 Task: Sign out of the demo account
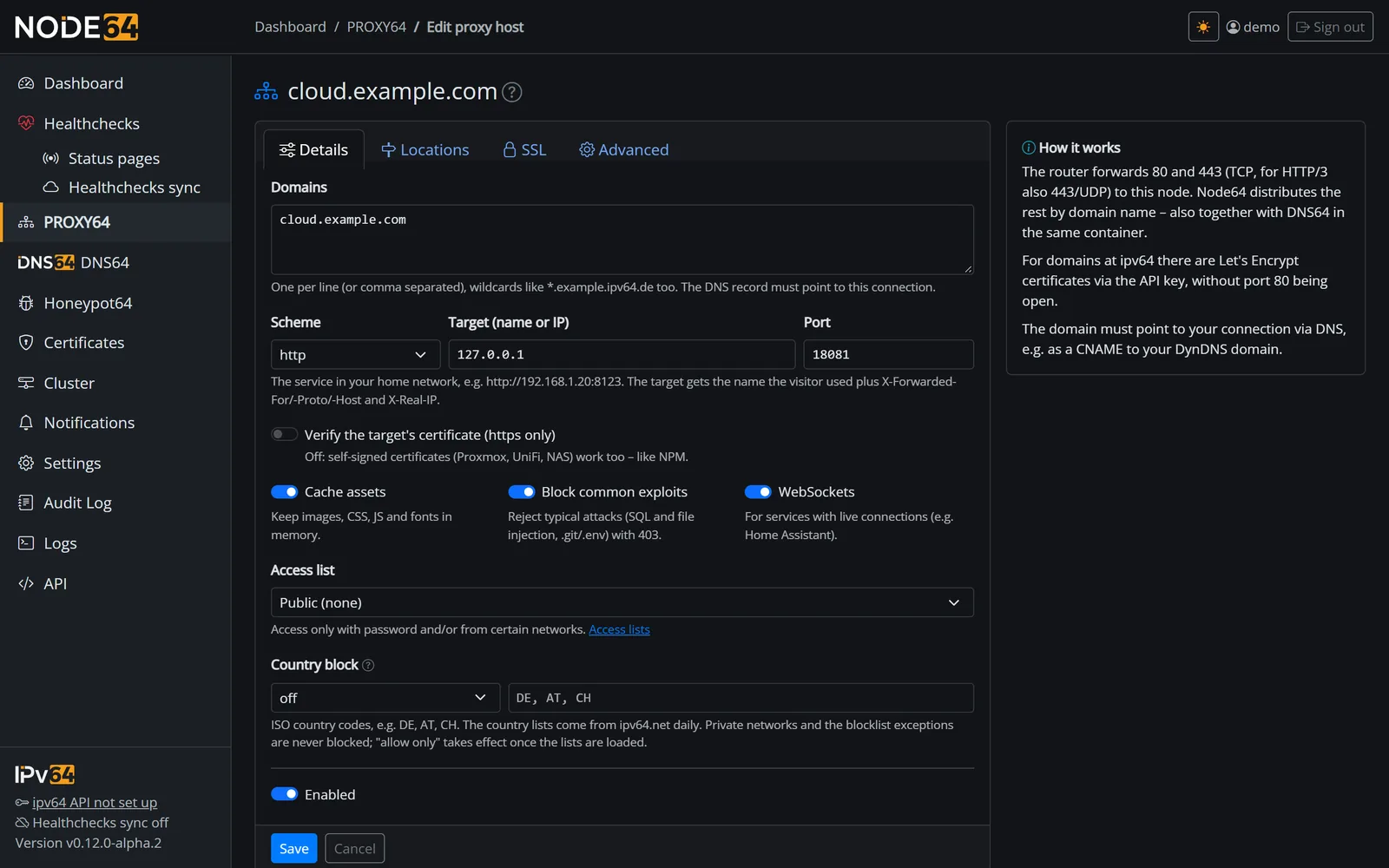(x=1330, y=27)
